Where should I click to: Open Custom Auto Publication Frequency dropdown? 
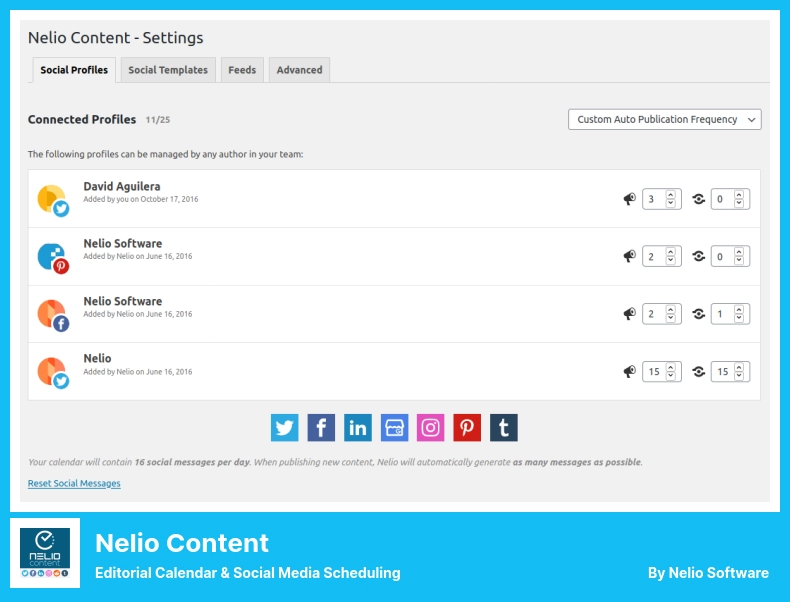pyautogui.click(x=665, y=119)
